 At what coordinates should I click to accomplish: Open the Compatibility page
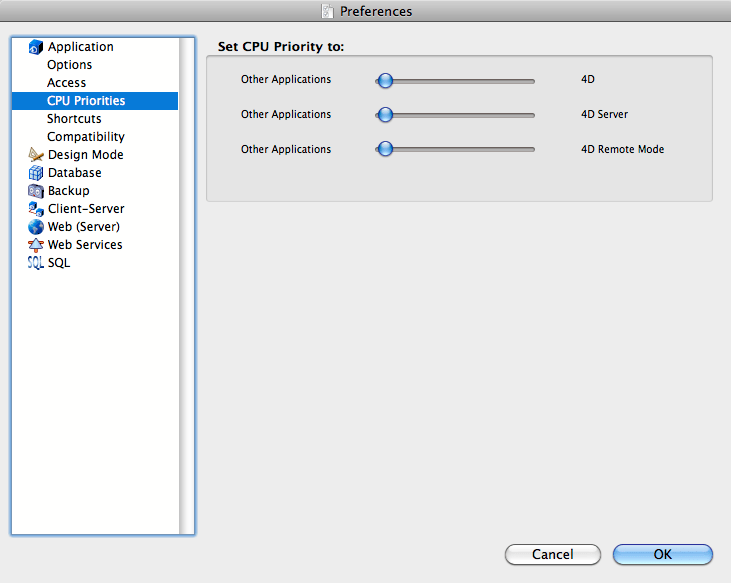point(86,137)
